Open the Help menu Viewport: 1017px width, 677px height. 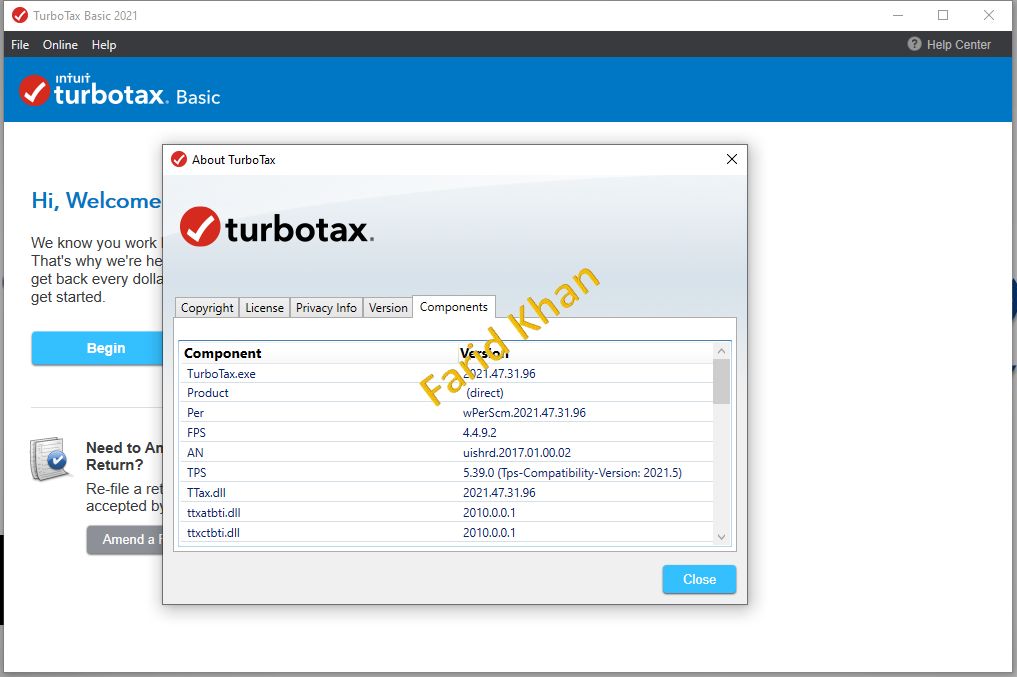pyautogui.click(x=104, y=45)
